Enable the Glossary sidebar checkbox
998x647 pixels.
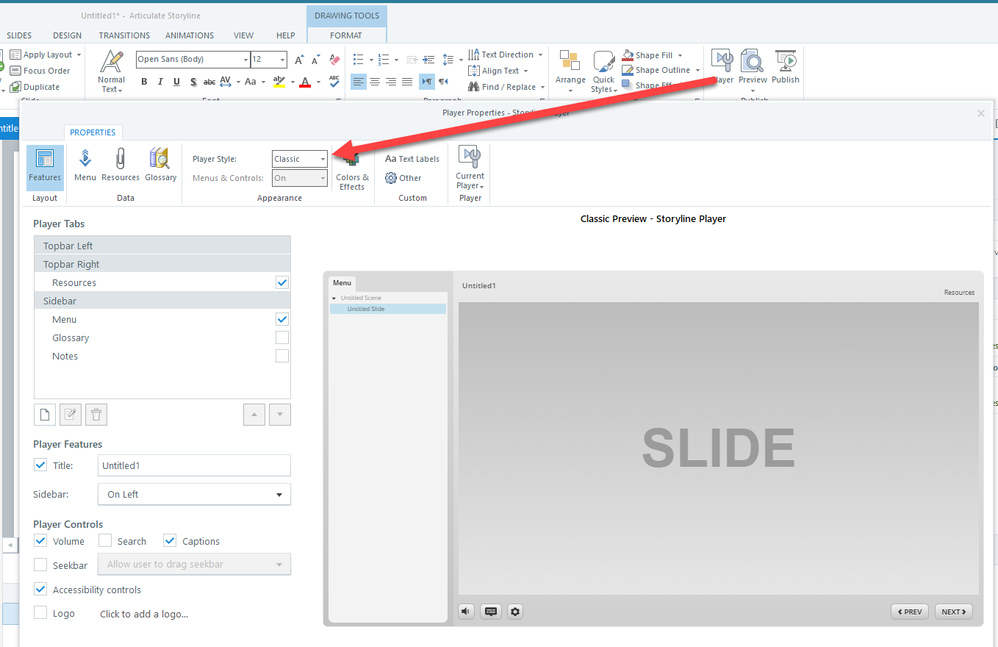tap(282, 338)
